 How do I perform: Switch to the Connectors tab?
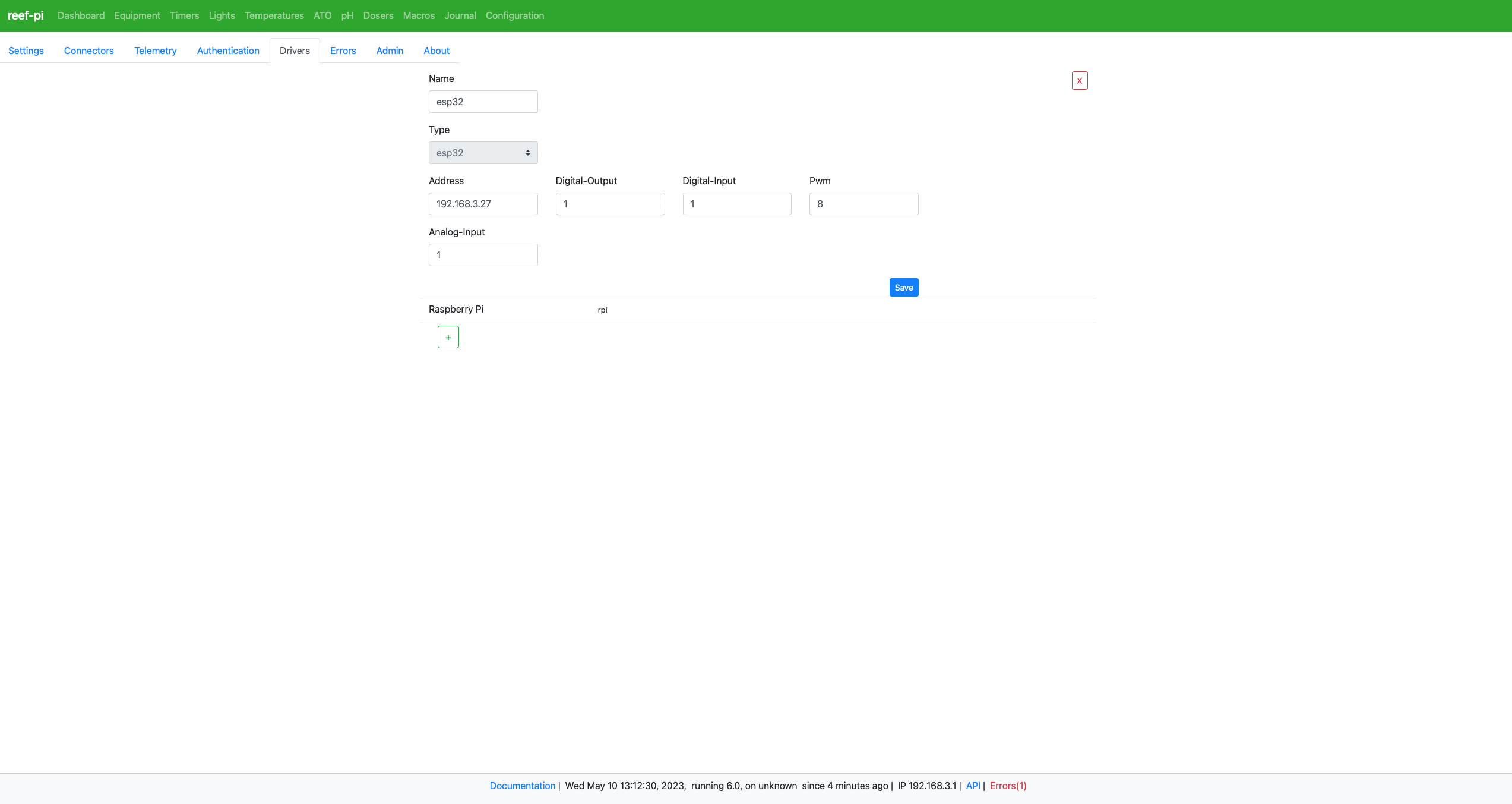click(x=89, y=51)
